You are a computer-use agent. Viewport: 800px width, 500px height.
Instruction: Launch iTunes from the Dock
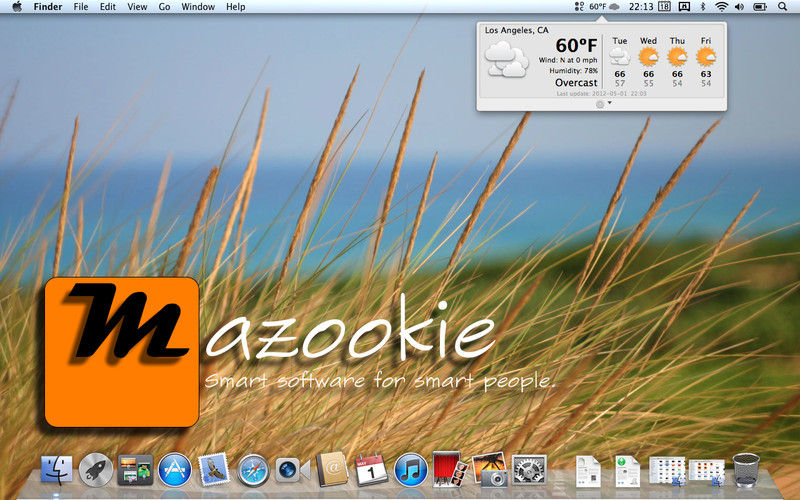(411, 470)
